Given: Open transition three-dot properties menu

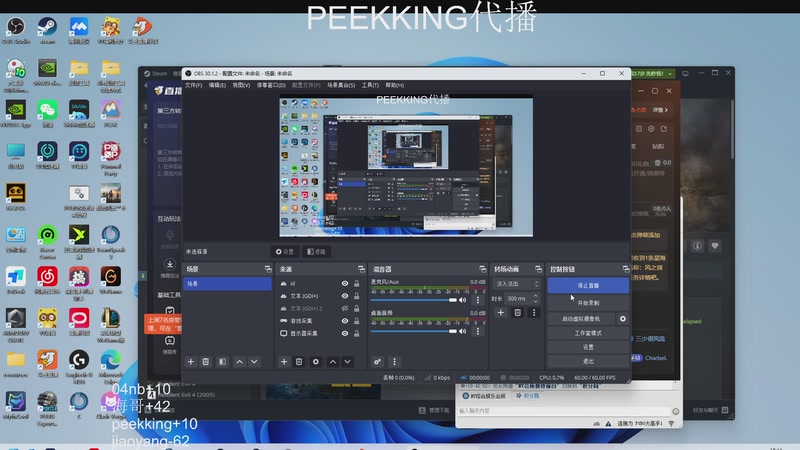Looking at the screenshot, I should pos(534,312).
